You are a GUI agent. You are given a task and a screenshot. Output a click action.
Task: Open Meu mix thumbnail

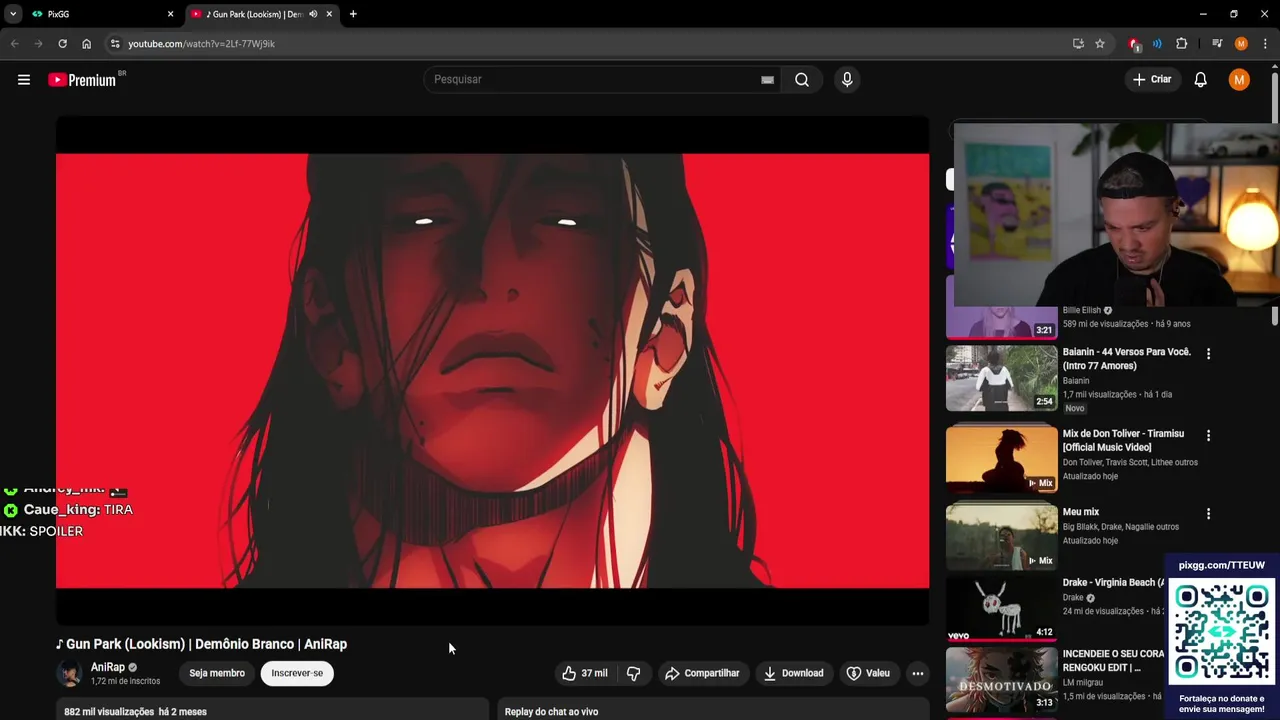[1002, 536]
